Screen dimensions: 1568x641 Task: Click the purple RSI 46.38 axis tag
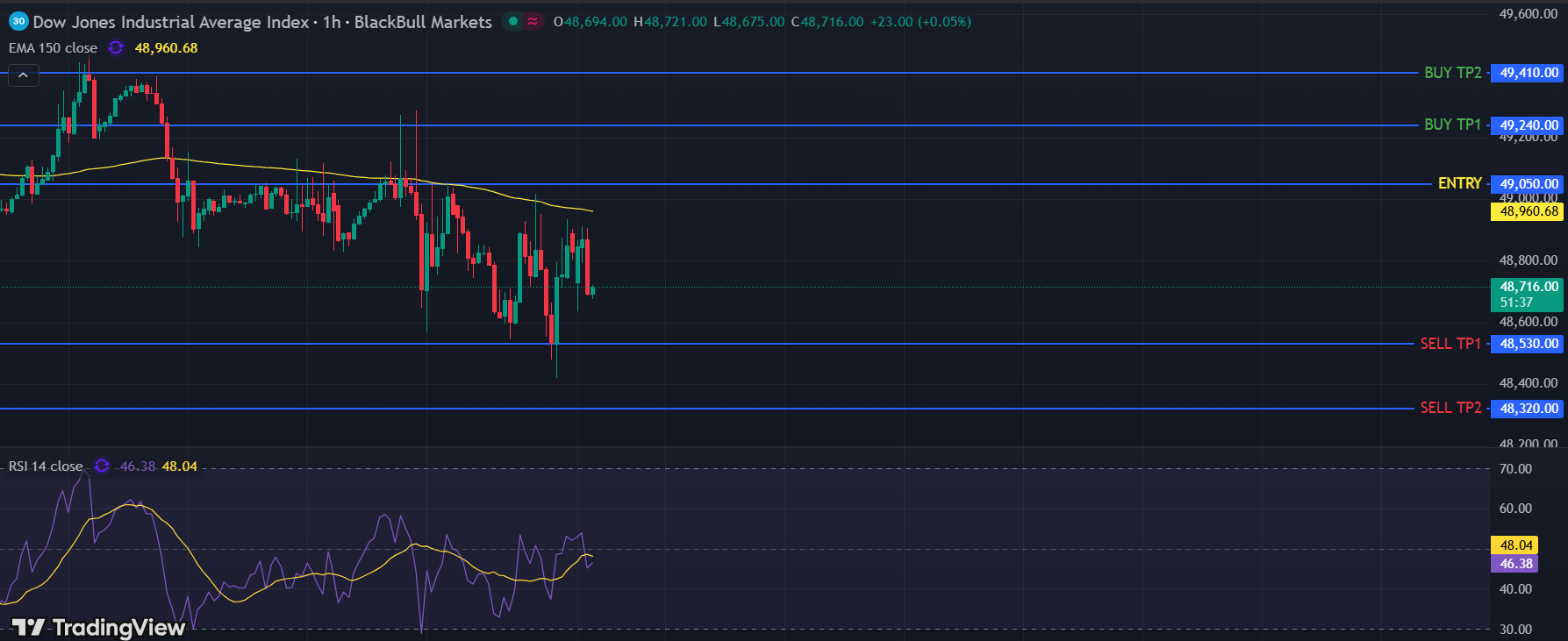point(1515,564)
